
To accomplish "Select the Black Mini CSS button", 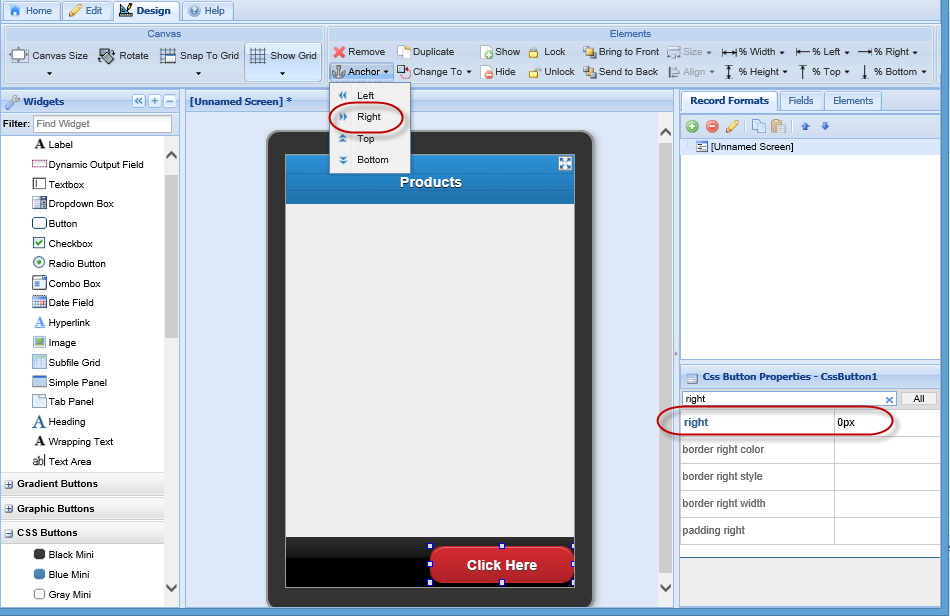I will 64,555.
